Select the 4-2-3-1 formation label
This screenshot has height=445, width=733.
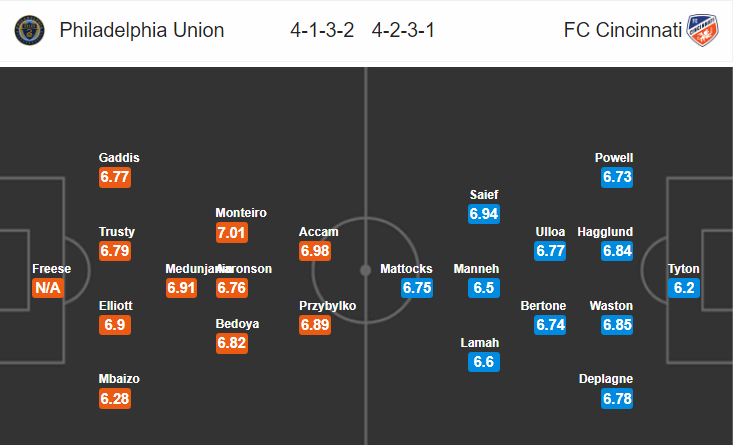403,30
